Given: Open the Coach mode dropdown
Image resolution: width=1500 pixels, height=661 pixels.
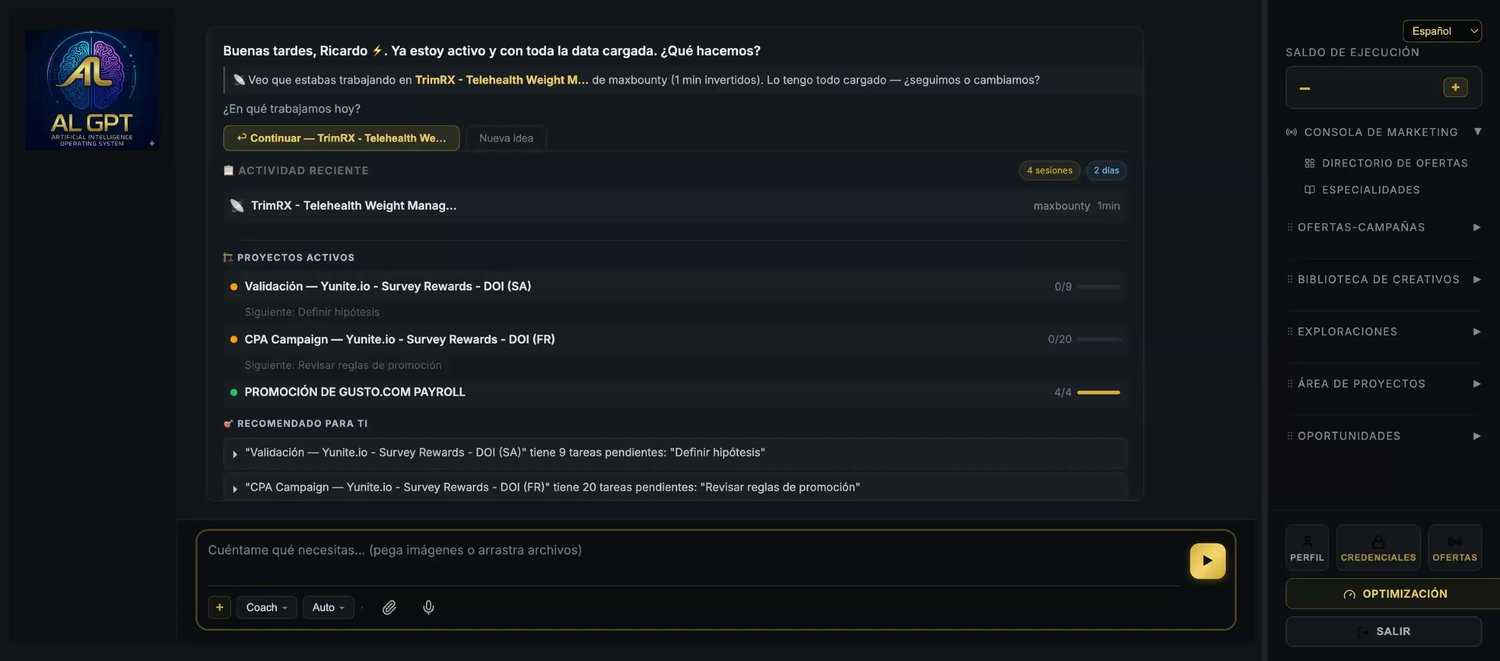Looking at the screenshot, I should 267,607.
